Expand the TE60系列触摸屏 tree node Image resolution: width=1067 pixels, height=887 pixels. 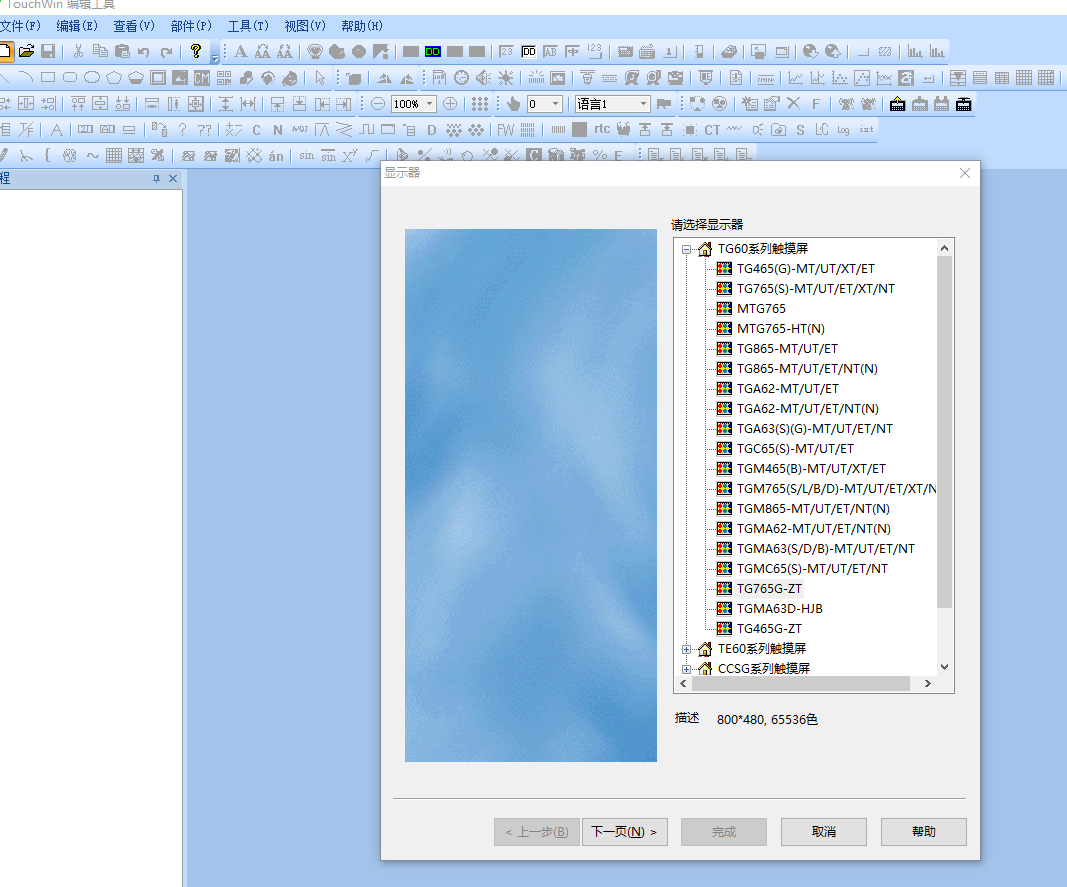[x=687, y=649]
